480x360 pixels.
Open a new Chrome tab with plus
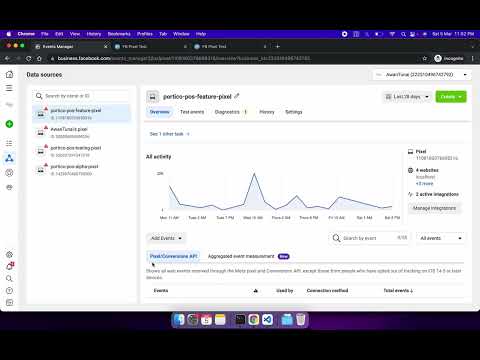click(277, 46)
